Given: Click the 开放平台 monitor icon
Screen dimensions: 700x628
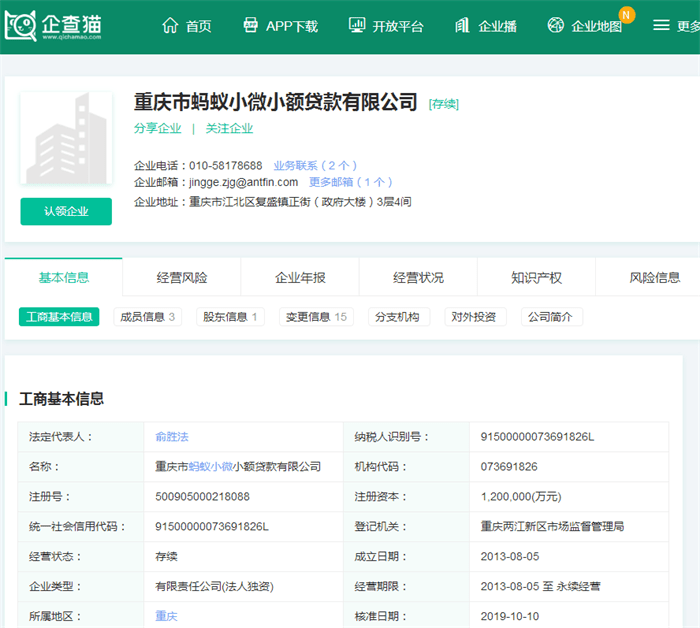Looking at the screenshot, I should (357, 25).
